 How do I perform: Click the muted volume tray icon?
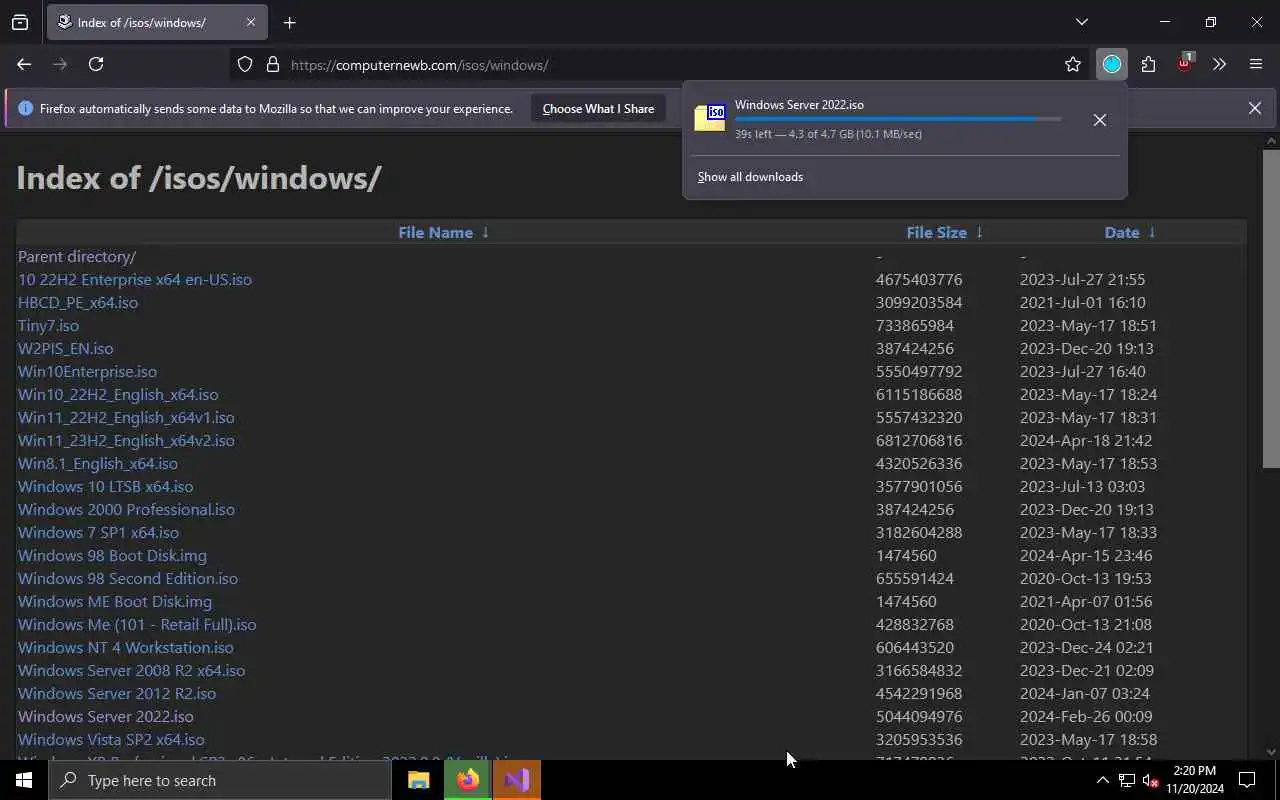1150,781
